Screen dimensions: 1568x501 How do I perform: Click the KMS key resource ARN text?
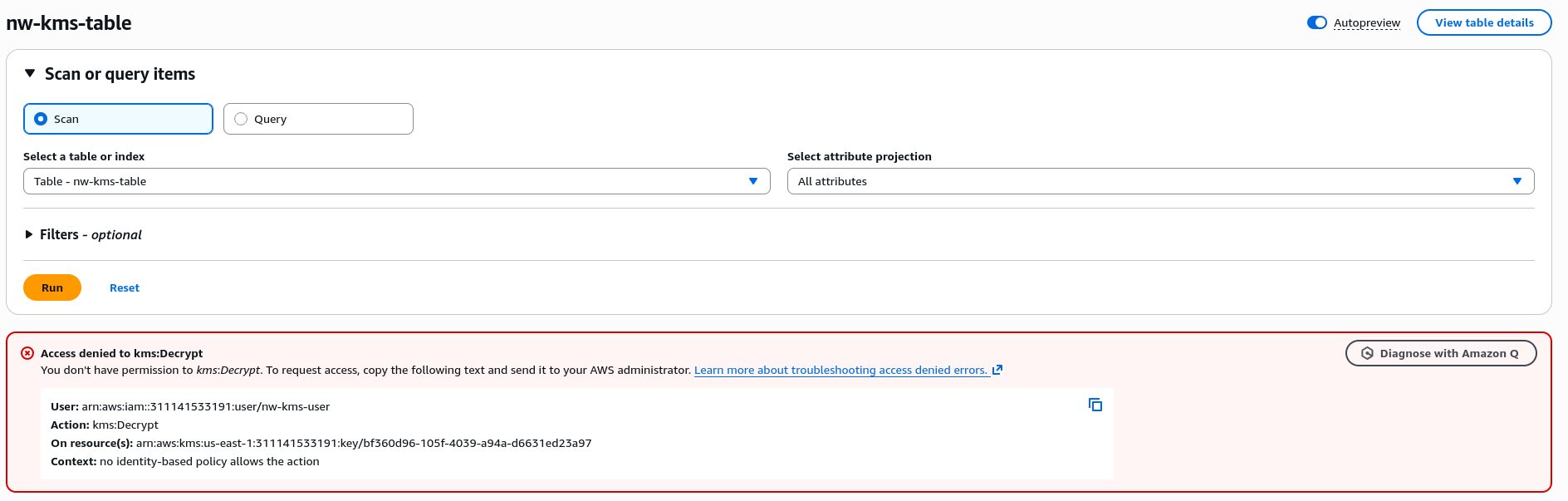pos(364,443)
